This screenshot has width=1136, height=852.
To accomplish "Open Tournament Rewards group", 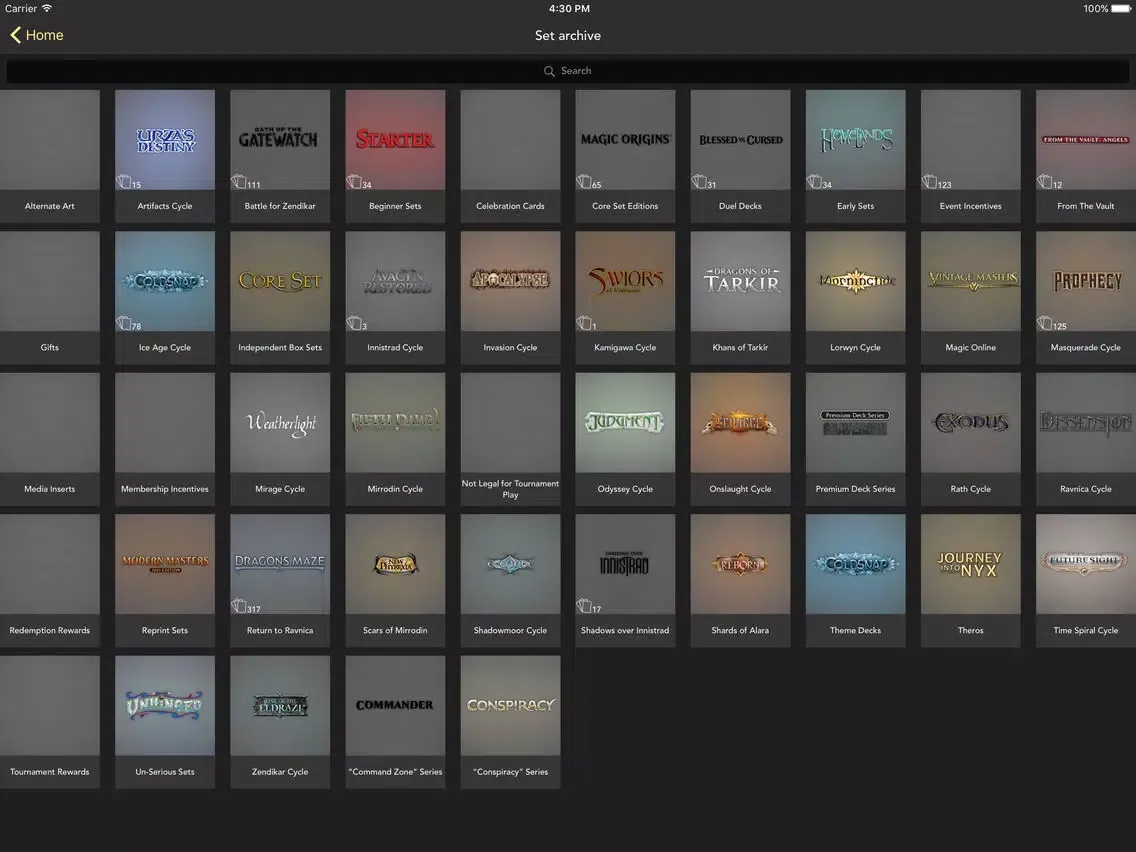I will pos(49,722).
